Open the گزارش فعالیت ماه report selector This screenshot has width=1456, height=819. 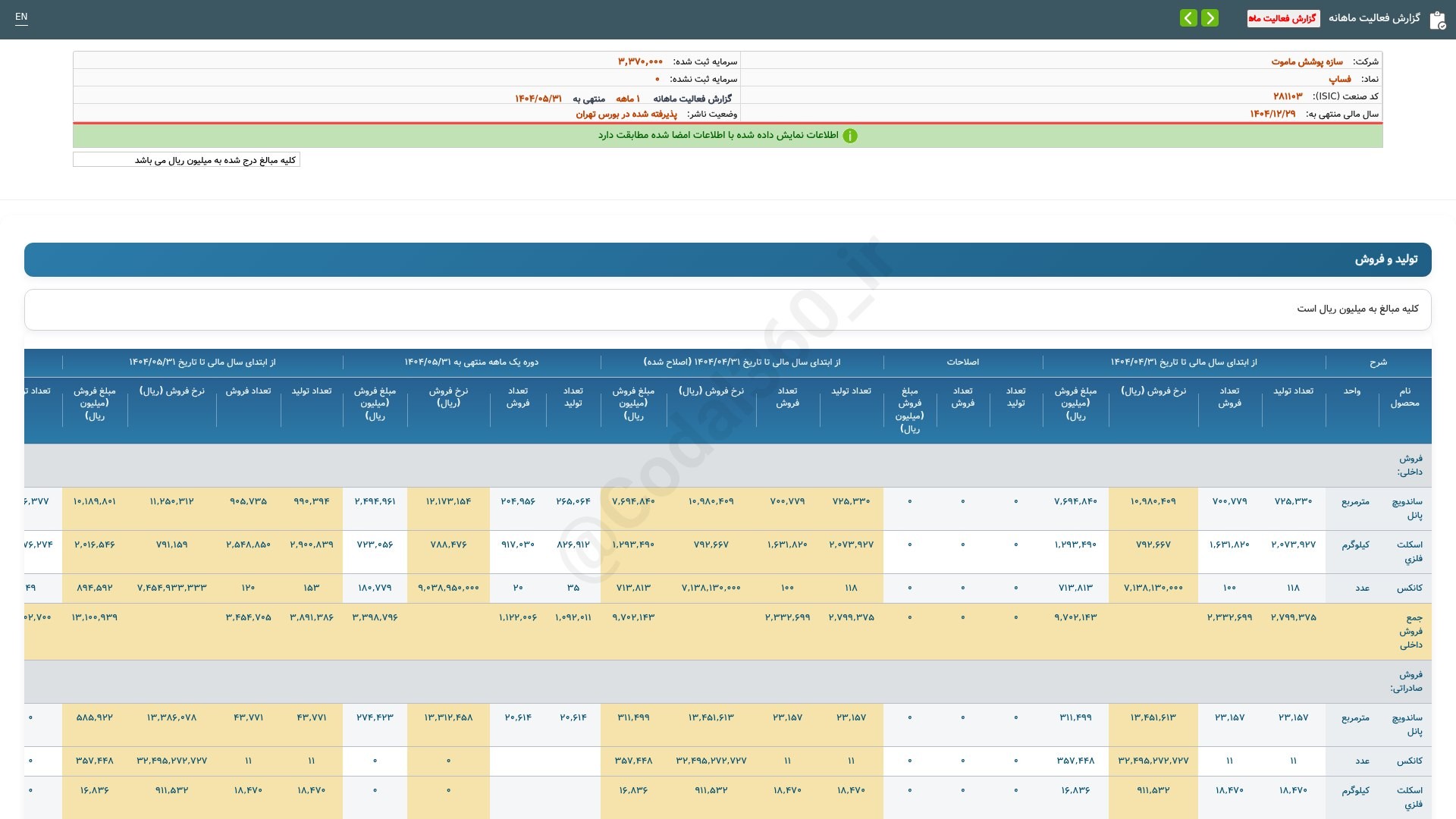click(x=1283, y=18)
